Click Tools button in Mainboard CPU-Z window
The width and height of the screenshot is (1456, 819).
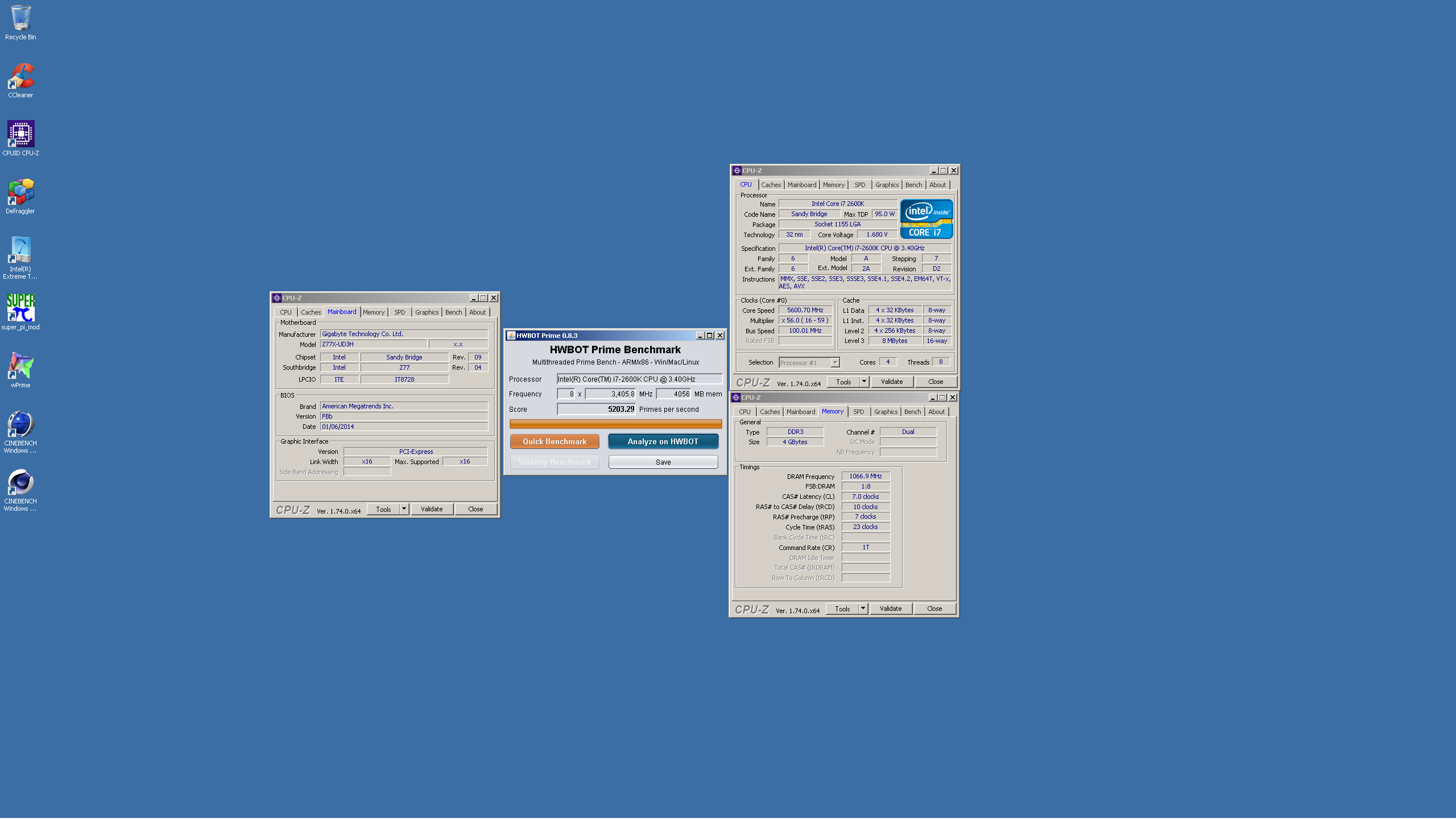(383, 509)
